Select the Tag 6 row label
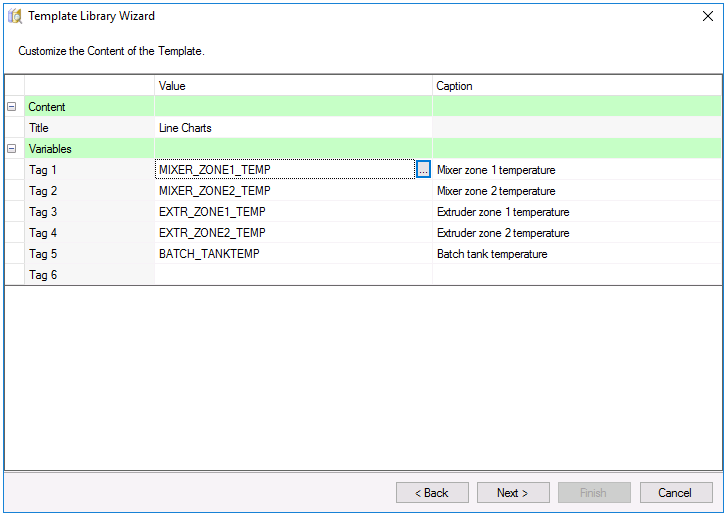Screen dimensions: 727x517 click(89, 275)
